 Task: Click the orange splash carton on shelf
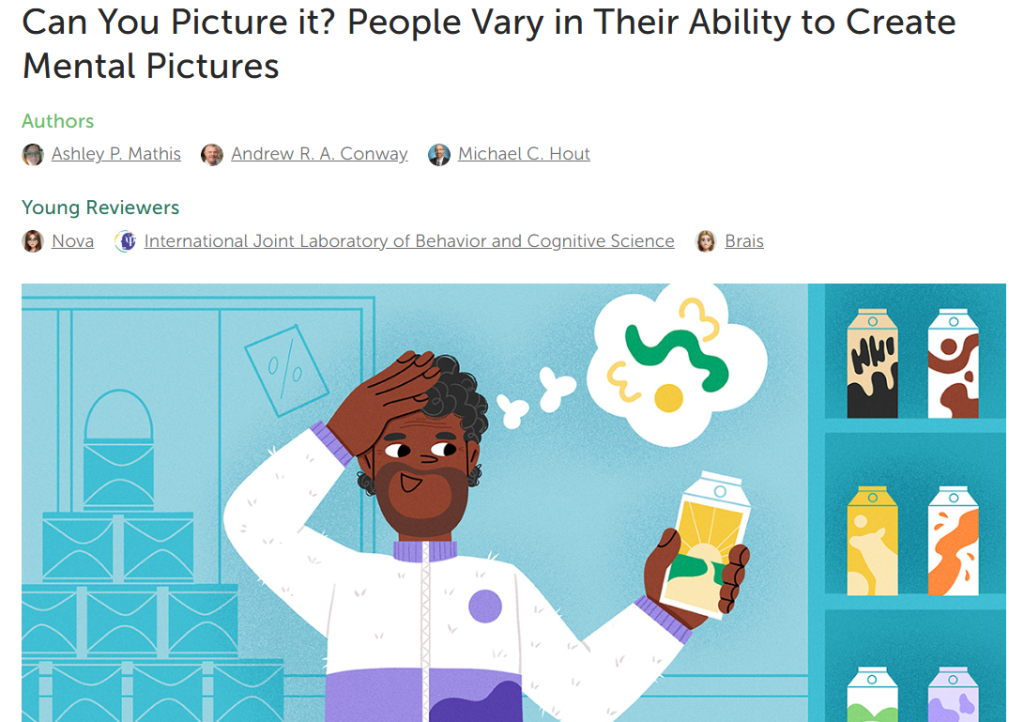pos(953,541)
